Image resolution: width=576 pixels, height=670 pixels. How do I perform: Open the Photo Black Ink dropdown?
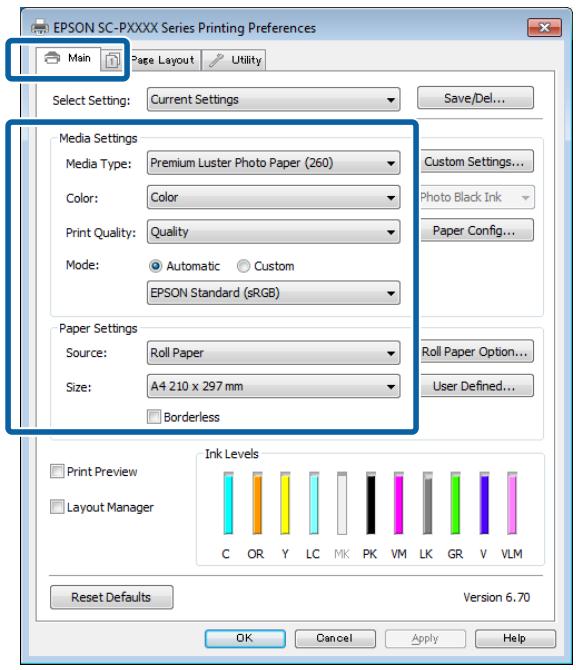(x=477, y=197)
